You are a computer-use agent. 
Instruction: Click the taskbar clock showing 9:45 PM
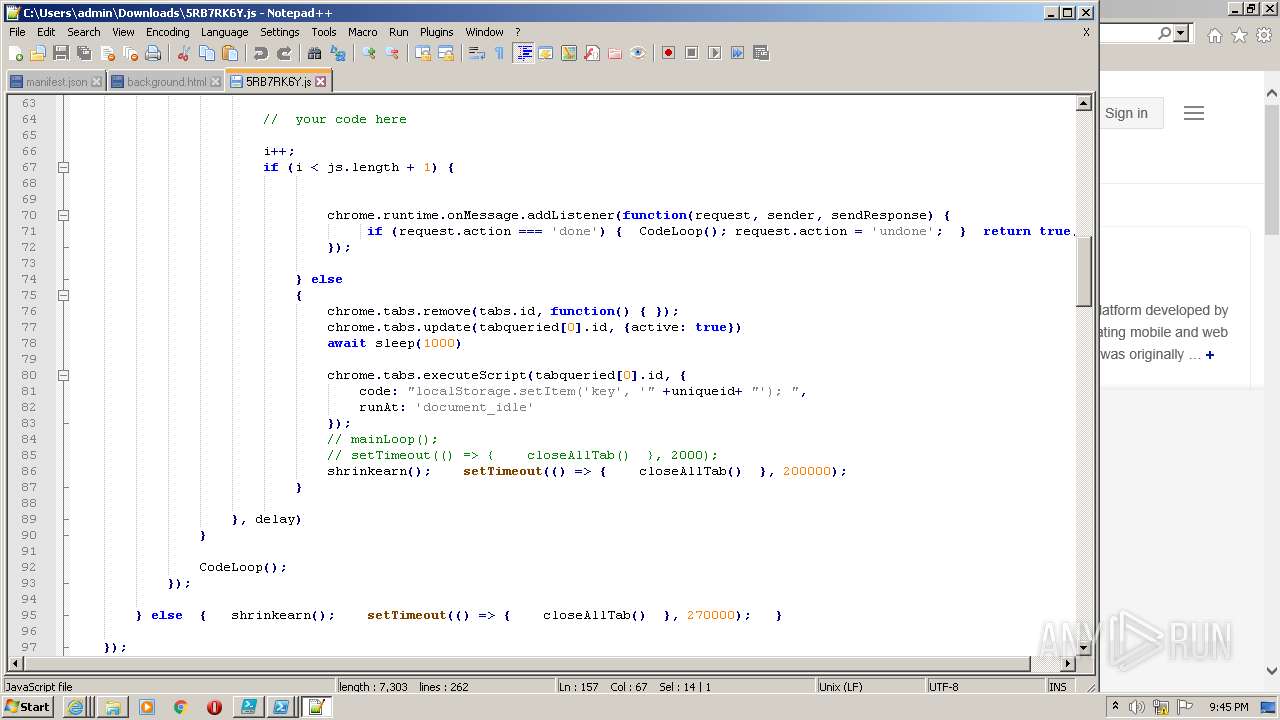click(x=1228, y=707)
